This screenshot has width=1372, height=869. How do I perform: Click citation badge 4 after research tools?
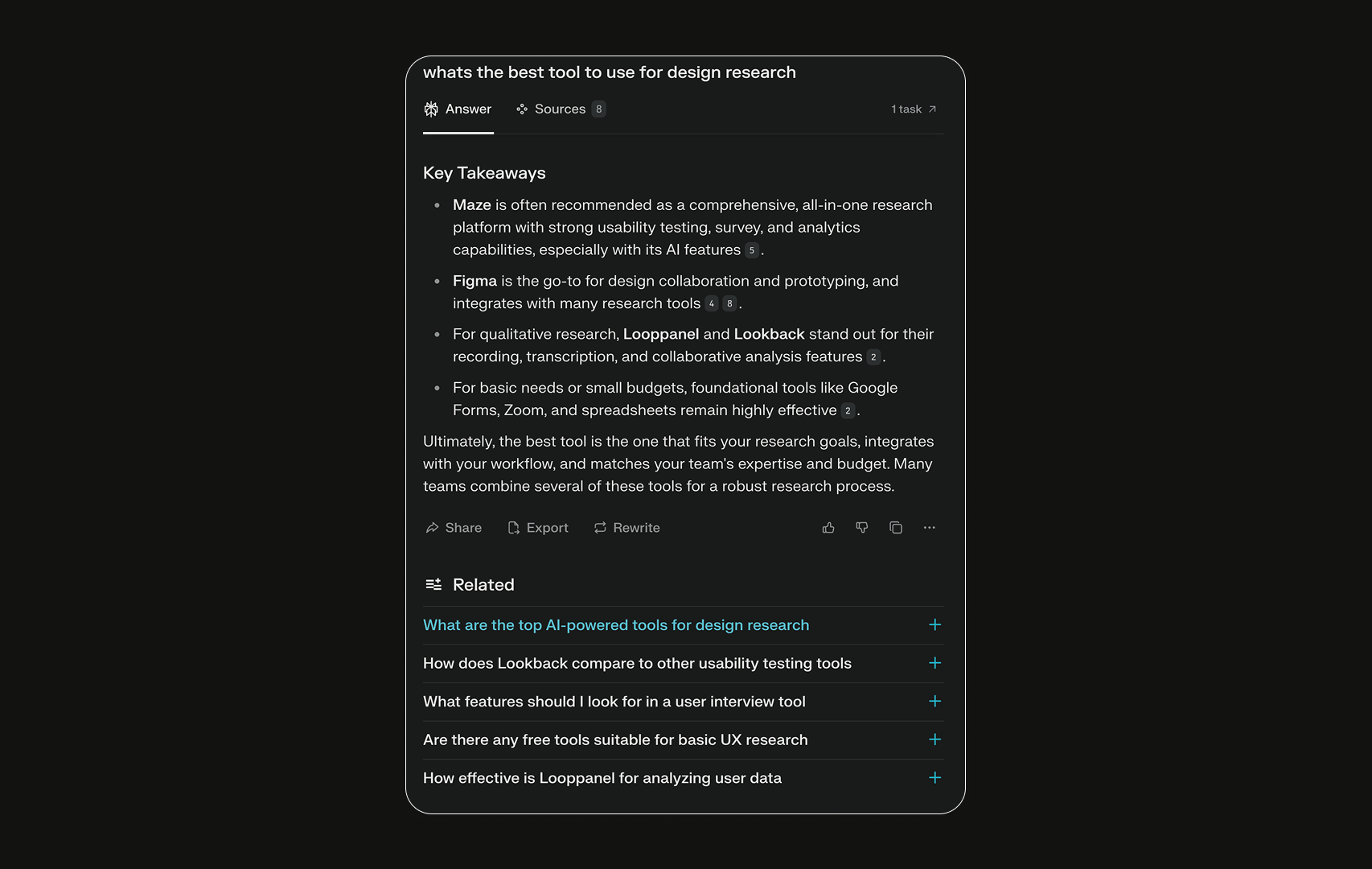712,303
